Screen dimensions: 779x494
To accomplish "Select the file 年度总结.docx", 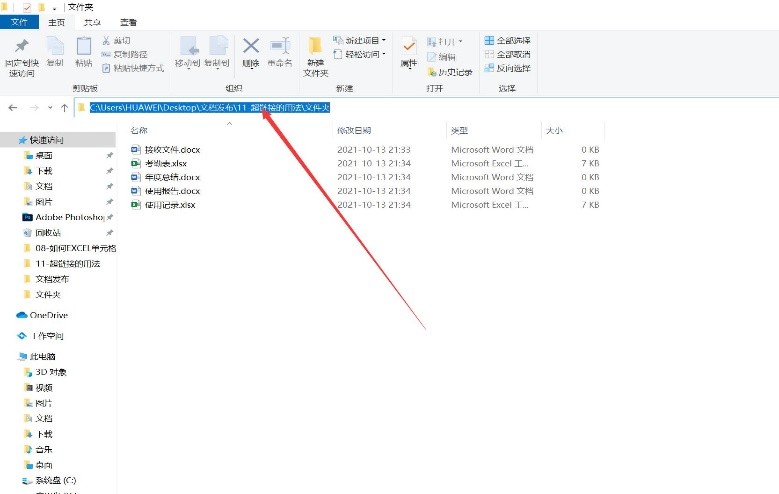I will point(166,177).
